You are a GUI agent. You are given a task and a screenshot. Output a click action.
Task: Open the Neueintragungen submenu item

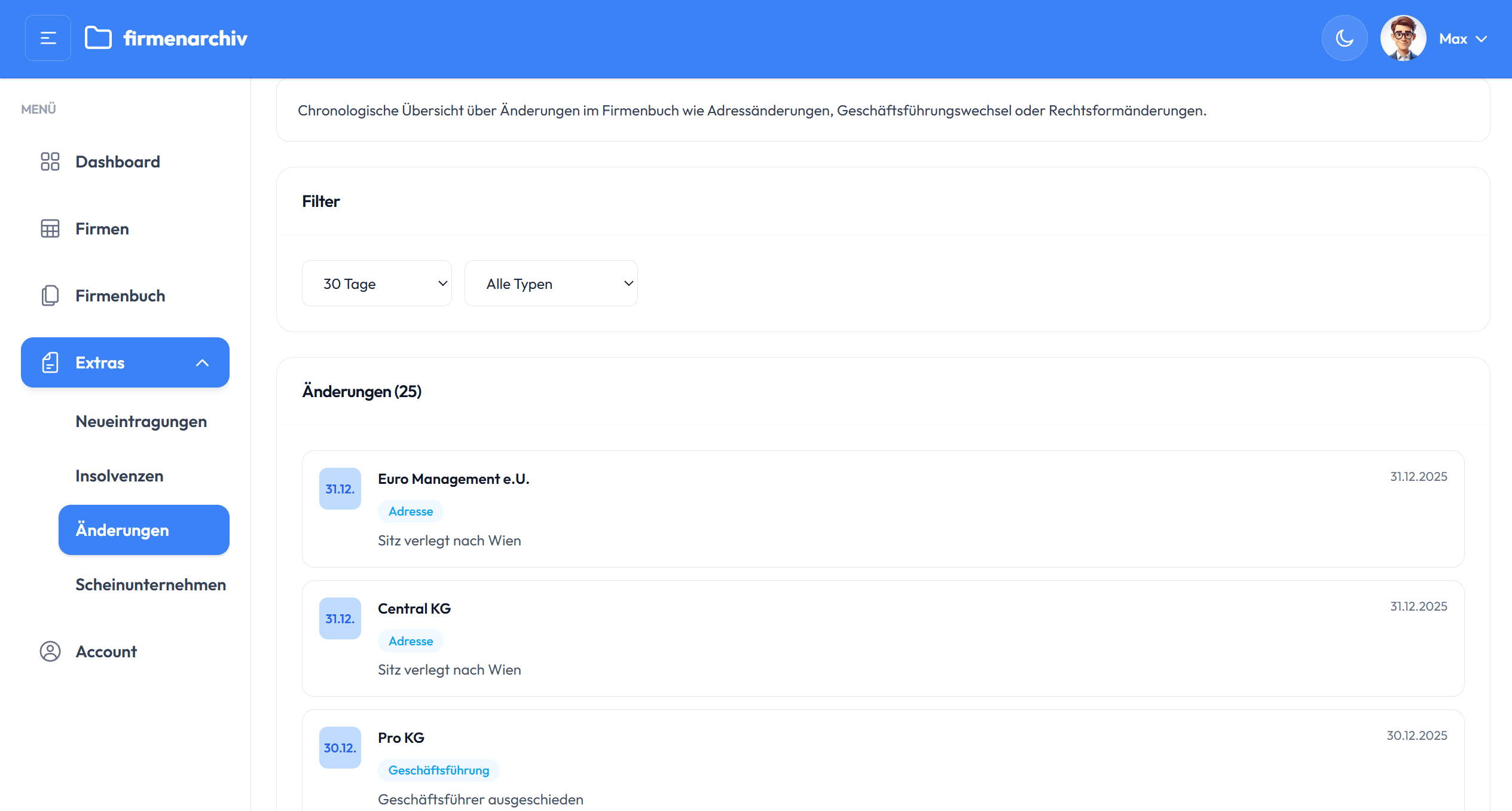[141, 422]
